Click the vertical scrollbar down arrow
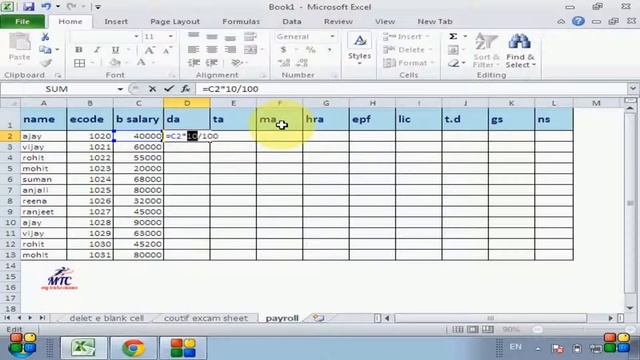The image size is (640, 360). [x=630, y=308]
